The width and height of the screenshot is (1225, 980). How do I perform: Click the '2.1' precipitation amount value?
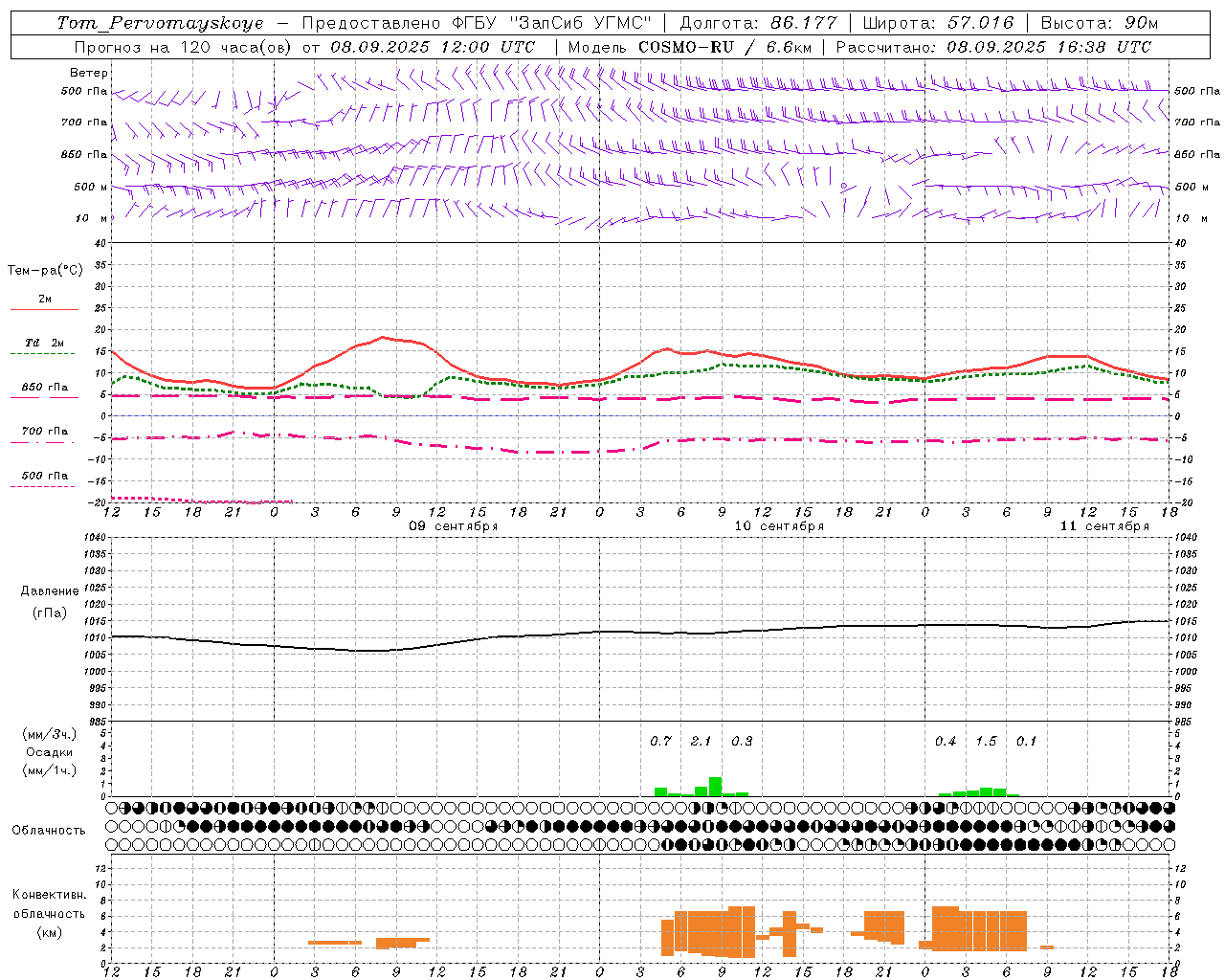pos(701,741)
